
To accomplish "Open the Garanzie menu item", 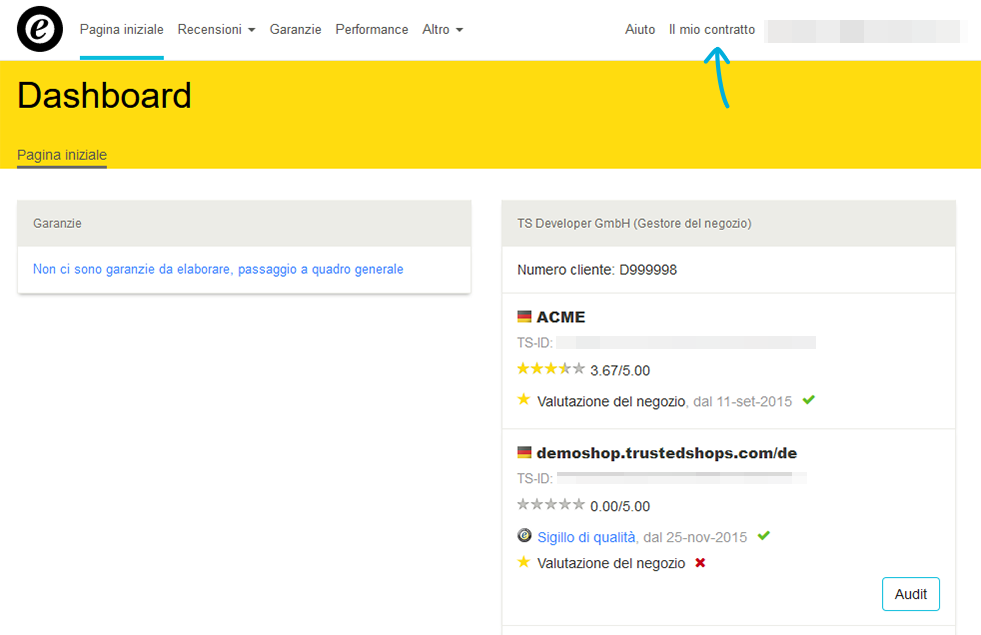I will click(295, 29).
